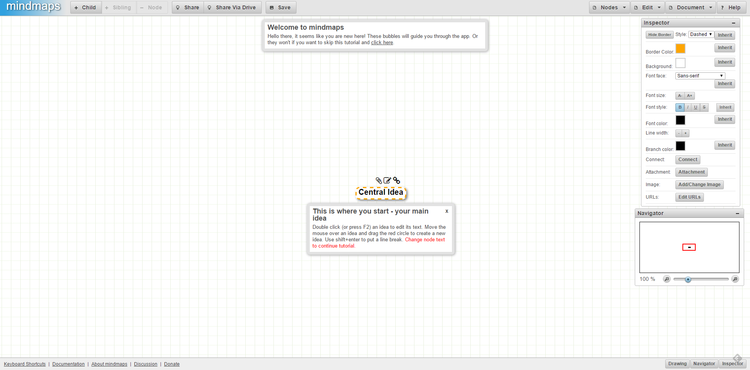The image size is (750, 370).
Task: Collapse the Inspector panel with its minimize icon
Action: (x=733, y=23)
